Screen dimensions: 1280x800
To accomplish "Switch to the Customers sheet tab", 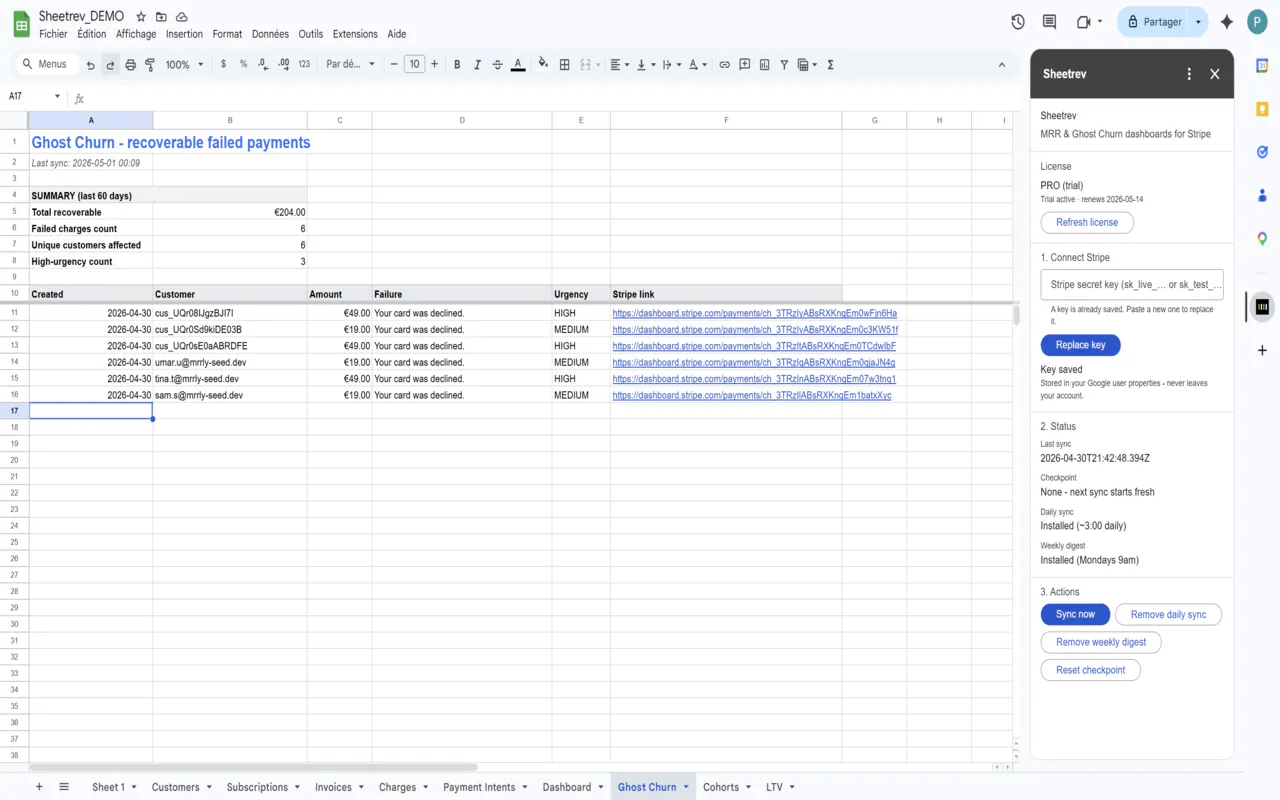I will 175,787.
